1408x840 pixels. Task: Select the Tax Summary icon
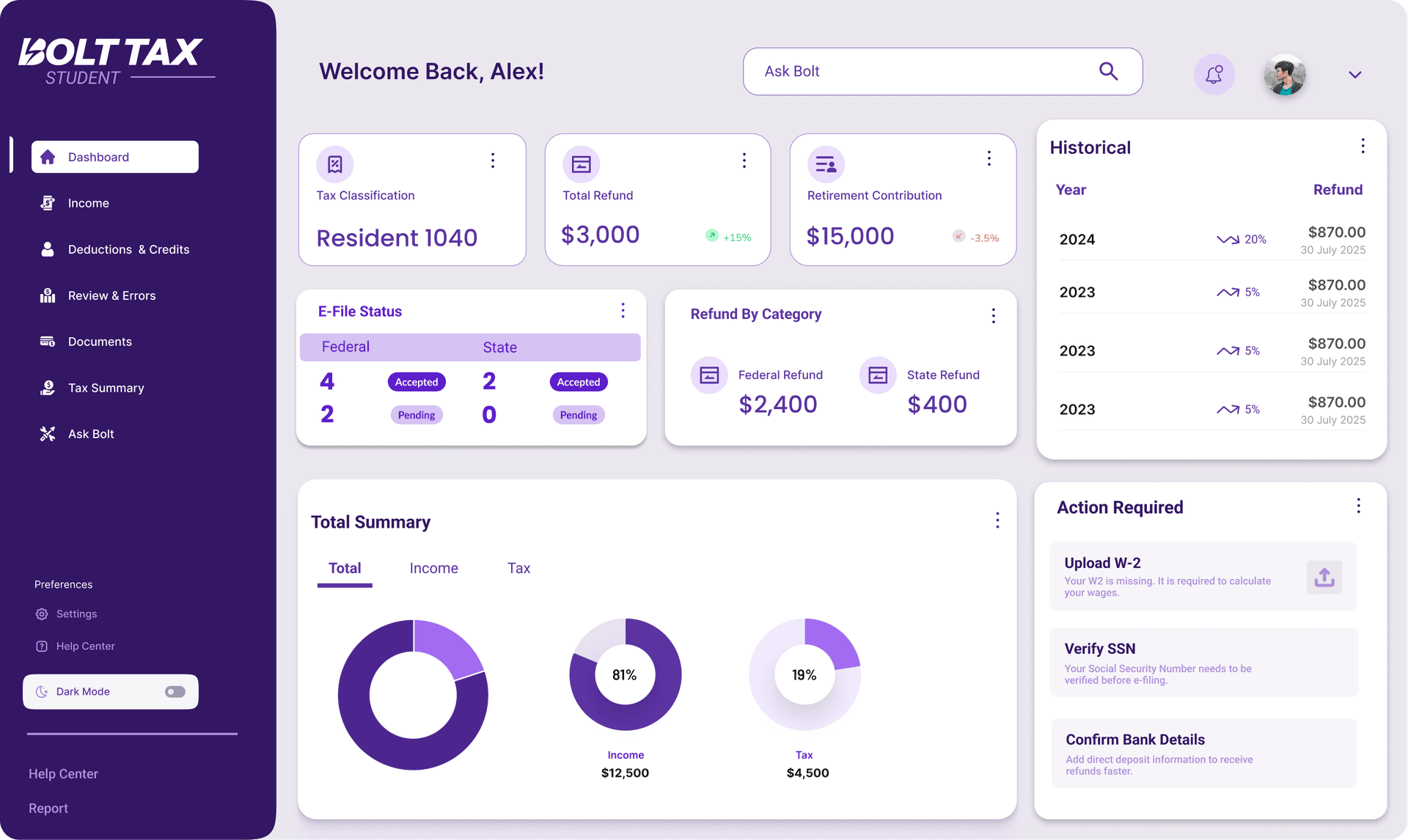[x=47, y=388]
